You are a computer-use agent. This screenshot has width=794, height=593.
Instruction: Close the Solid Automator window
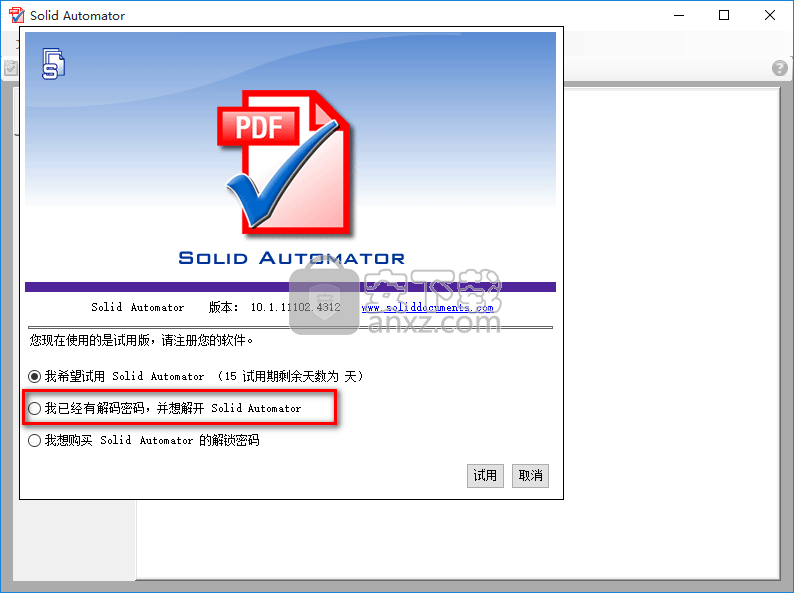[770, 15]
